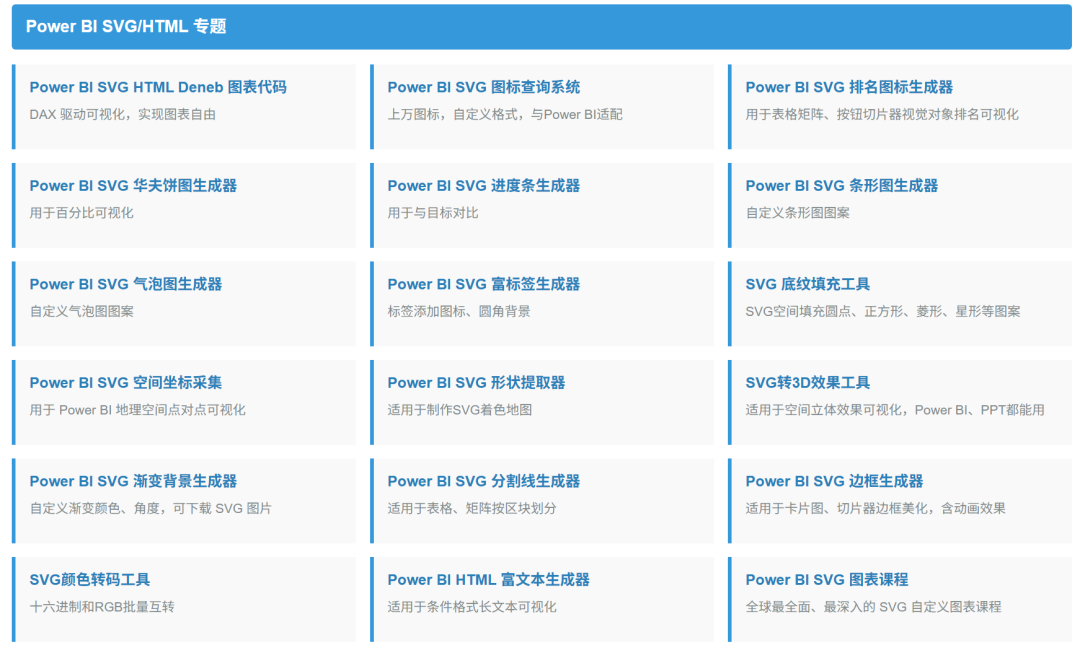Click description '自定义渐变颜色、角度，可下载 SVG 图片'
Screen dimensions: 1080x653
tap(150, 509)
